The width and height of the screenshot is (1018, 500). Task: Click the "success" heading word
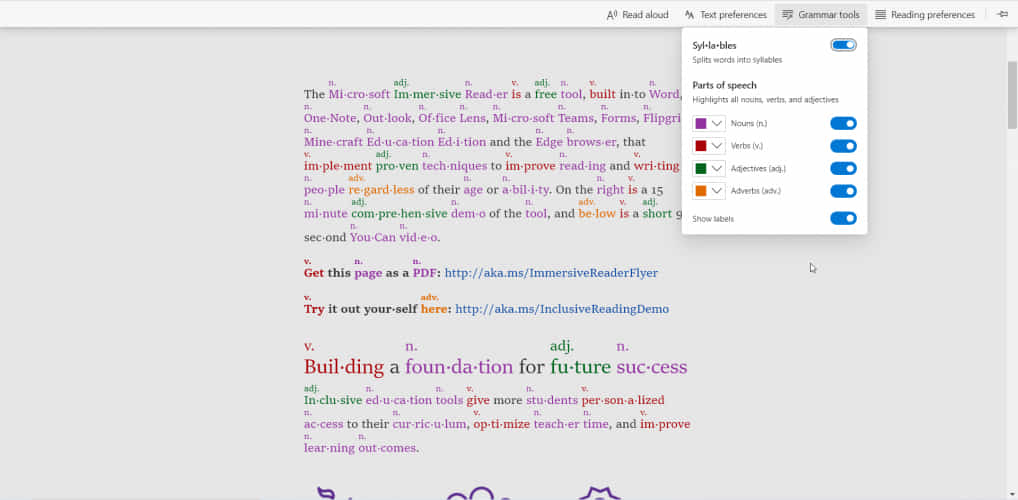652,367
